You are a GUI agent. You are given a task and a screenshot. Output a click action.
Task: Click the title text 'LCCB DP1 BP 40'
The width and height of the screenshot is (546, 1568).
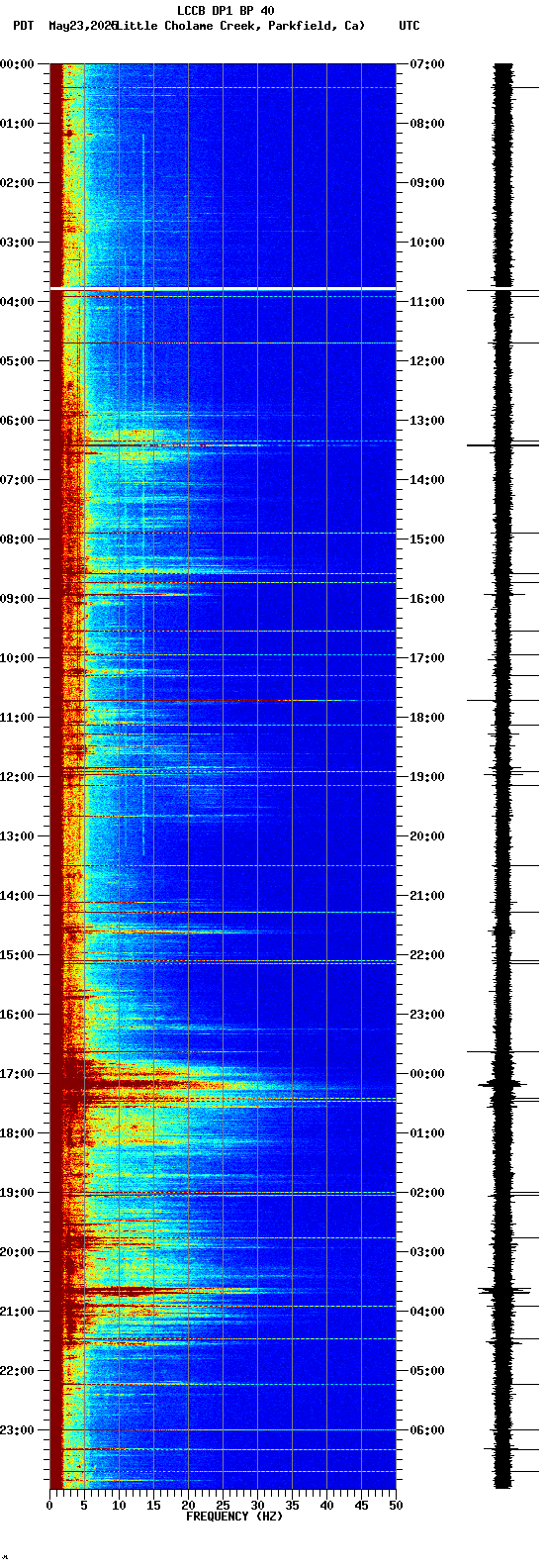tap(226, 11)
